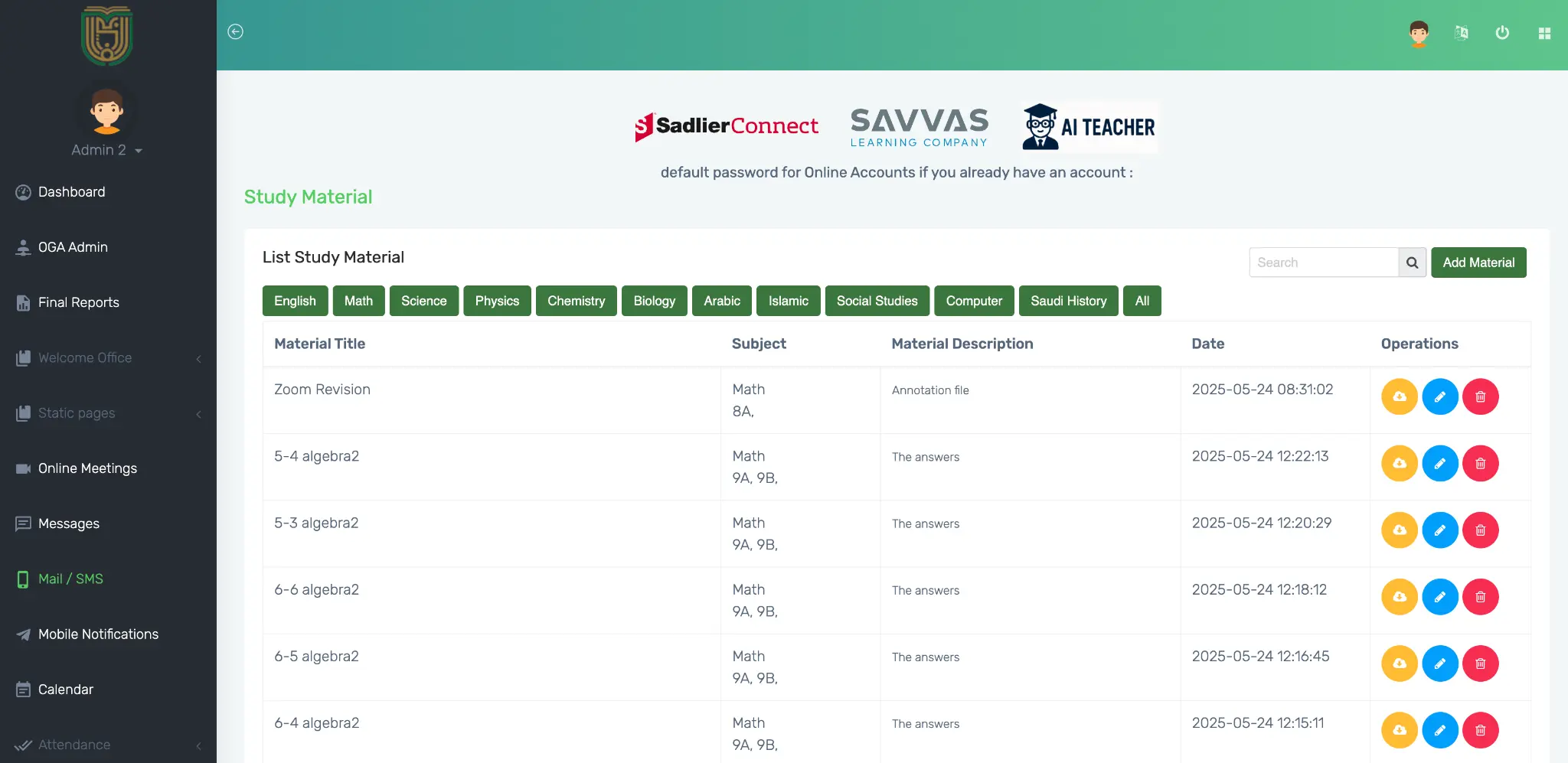Image resolution: width=1568 pixels, height=763 pixels.
Task: Expand the Welcome Office submenu
Action: point(107,358)
